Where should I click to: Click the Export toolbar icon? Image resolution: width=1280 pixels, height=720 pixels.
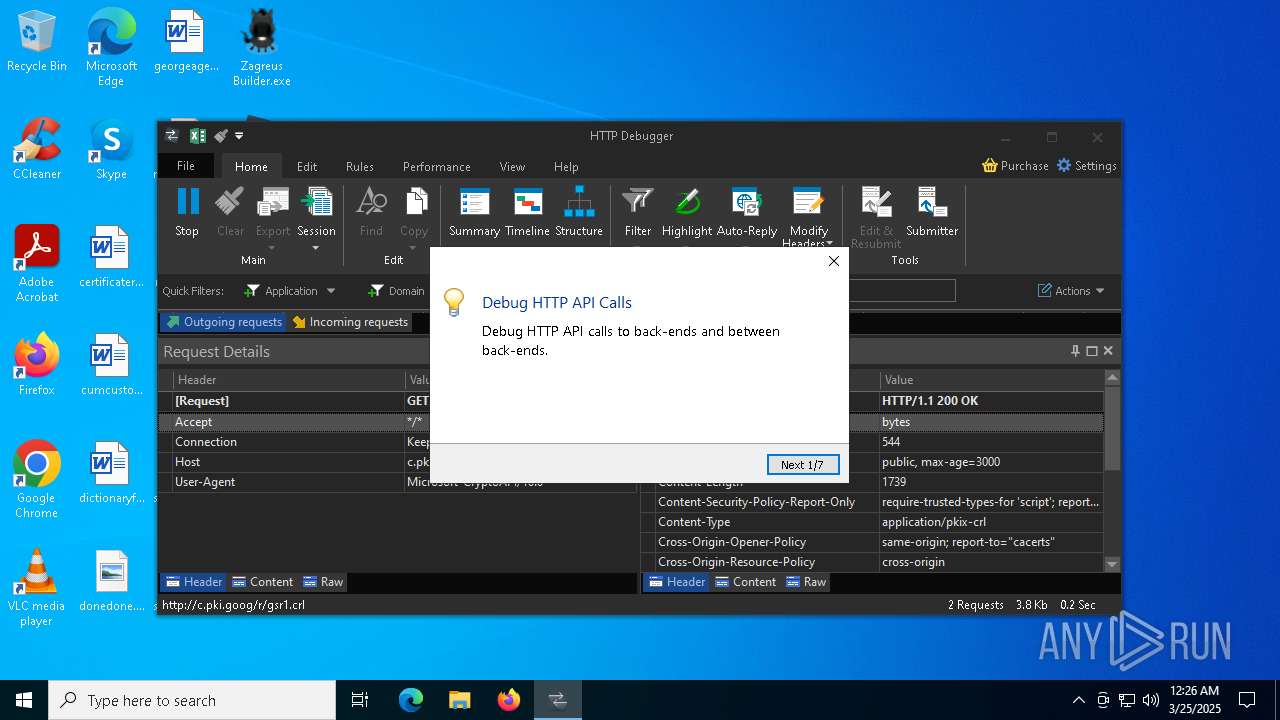[273, 202]
